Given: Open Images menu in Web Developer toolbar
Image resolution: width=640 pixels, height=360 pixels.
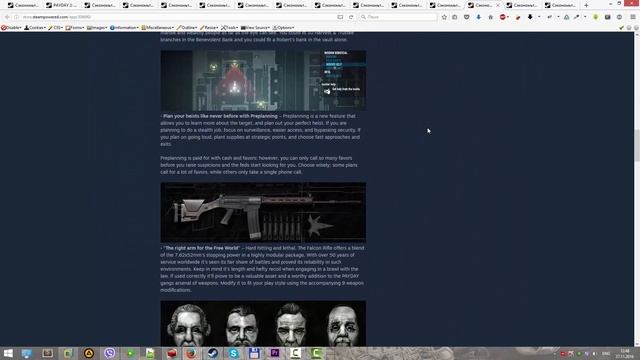Looking at the screenshot, I should 97,28.
